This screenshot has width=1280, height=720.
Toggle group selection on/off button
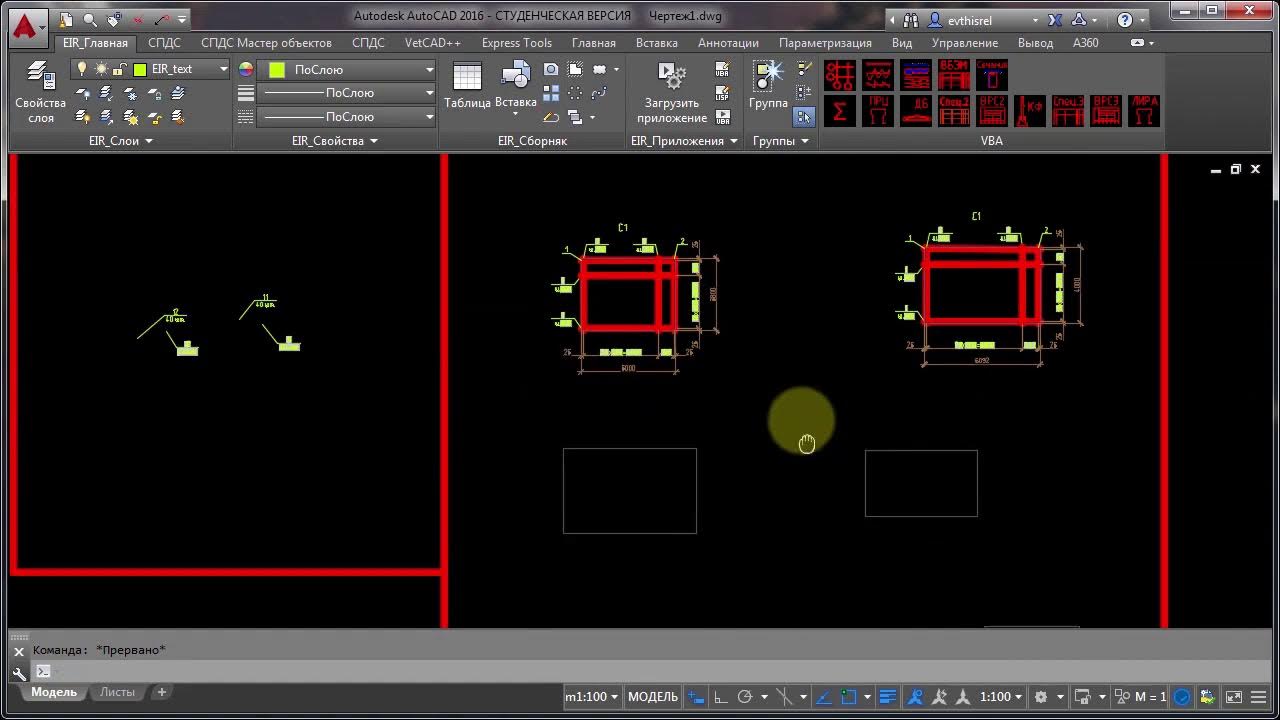(x=804, y=116)
